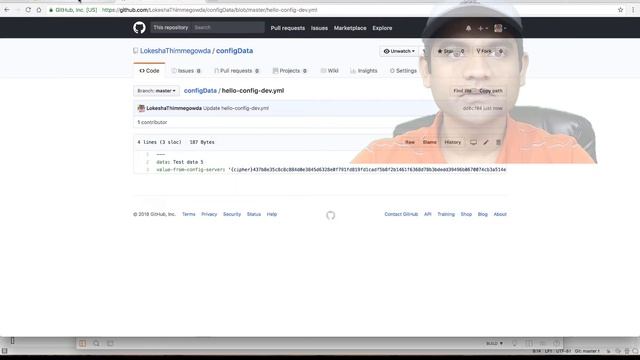Image resolution: width=640 pixels, height=360 pixels.
Task: Open Unwatch dropdown
Action: pos(399,51)
